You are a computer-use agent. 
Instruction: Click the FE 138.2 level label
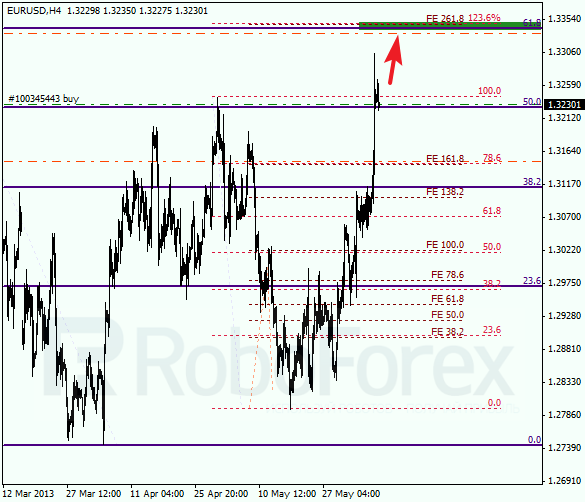pyautogui.click(x=445, y=192)
